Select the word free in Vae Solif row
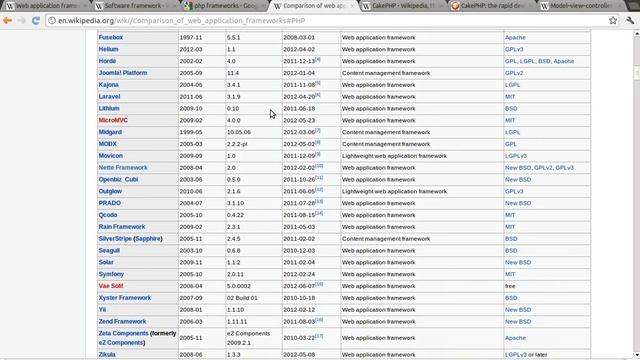This screenshot has width=640, height=360. [510, 286]
